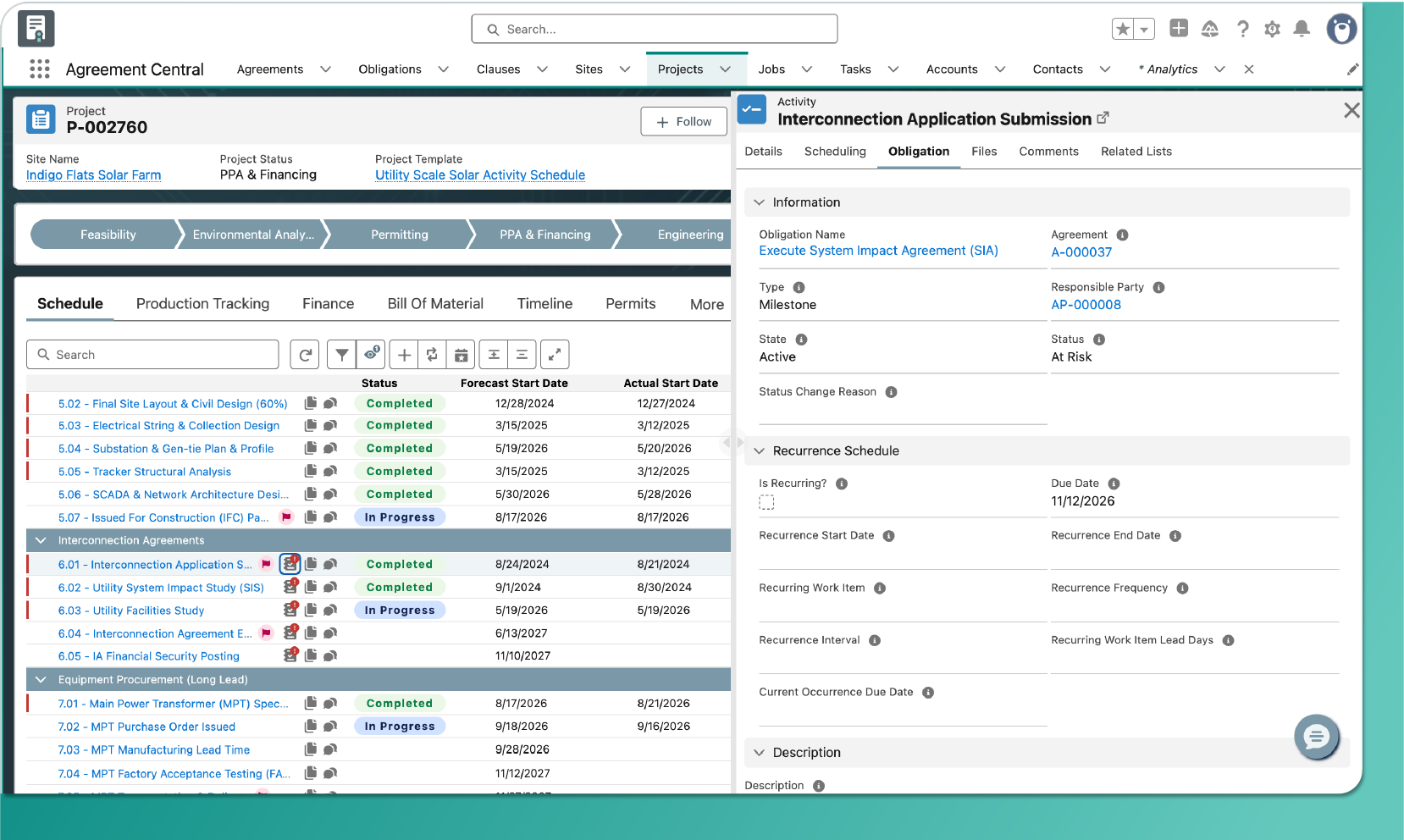Show info tooltip for Agreement field
The height and width of the screenshot is (840, 1404).
tap(1122, 235)
